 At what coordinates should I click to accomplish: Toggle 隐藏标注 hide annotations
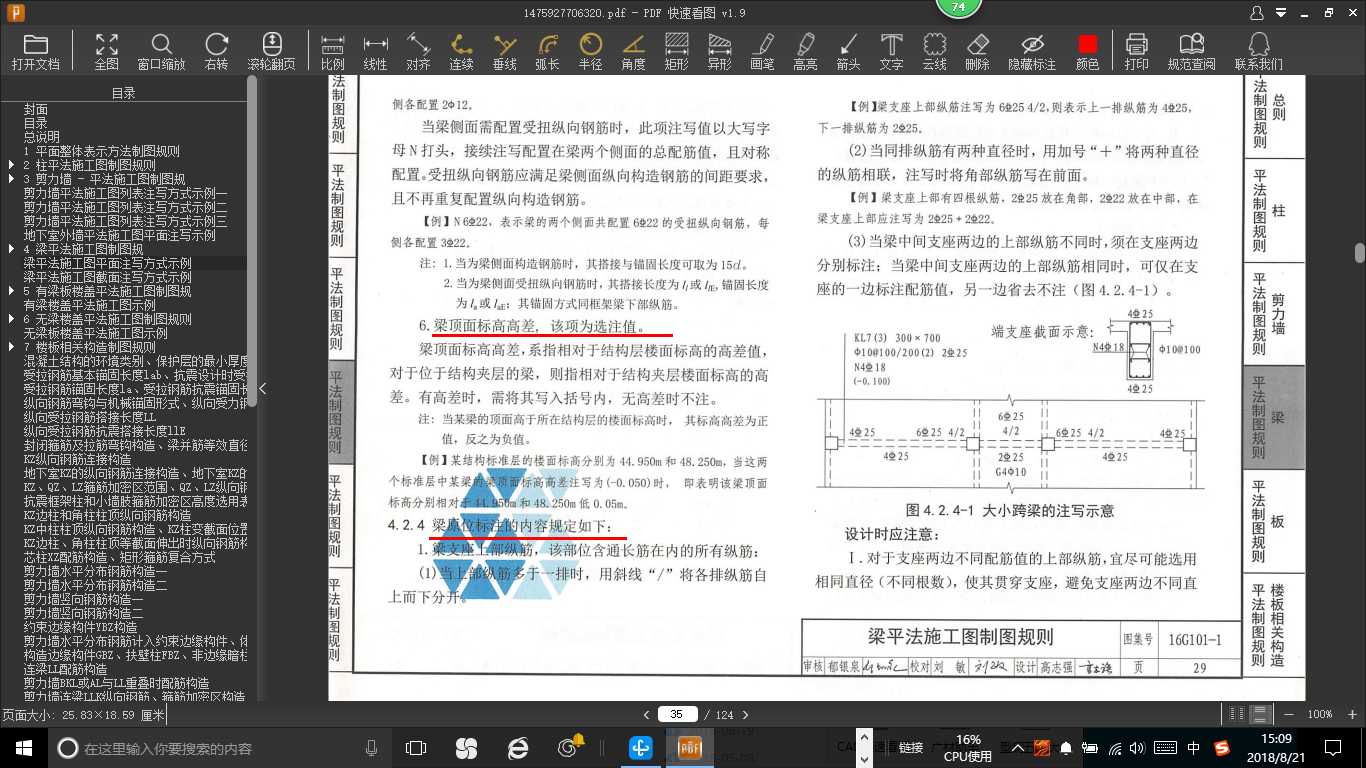[1032, 51]
